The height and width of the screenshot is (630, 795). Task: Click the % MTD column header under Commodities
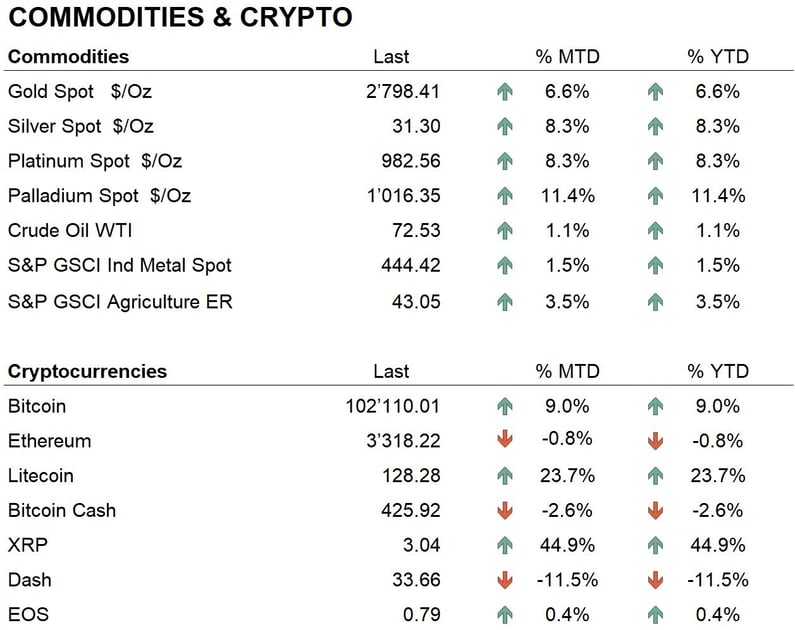coord(567,57)
